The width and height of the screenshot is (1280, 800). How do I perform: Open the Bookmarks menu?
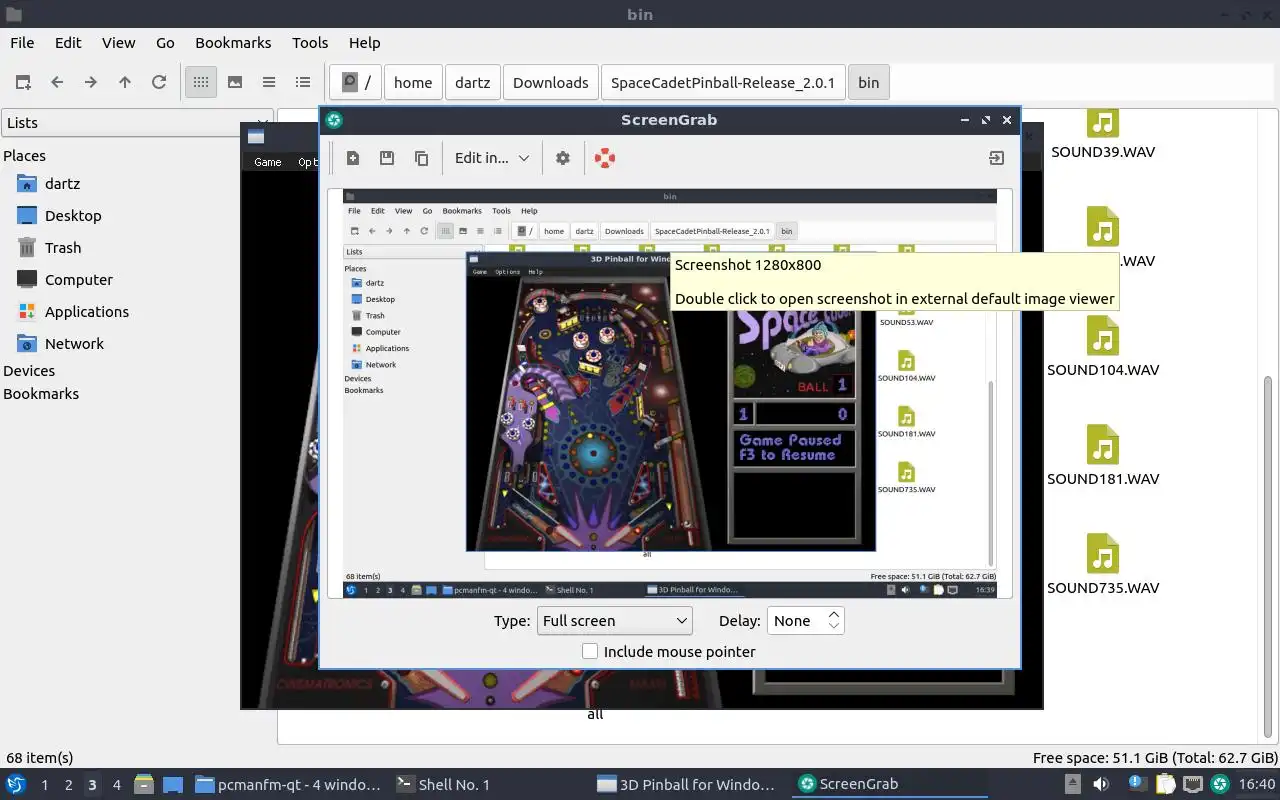[x=233, y=43]
